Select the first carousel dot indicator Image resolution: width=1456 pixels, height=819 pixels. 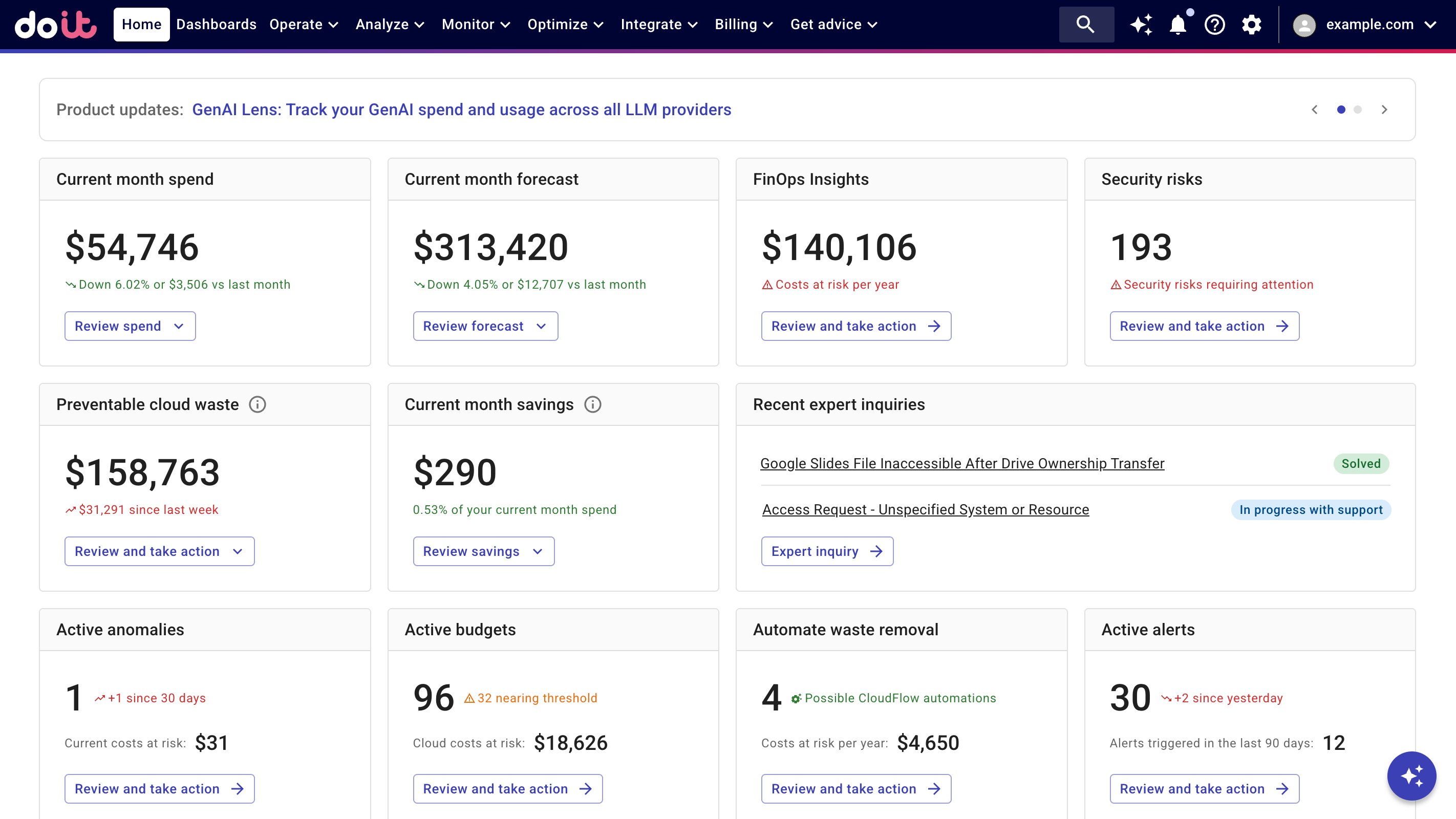1342,110
